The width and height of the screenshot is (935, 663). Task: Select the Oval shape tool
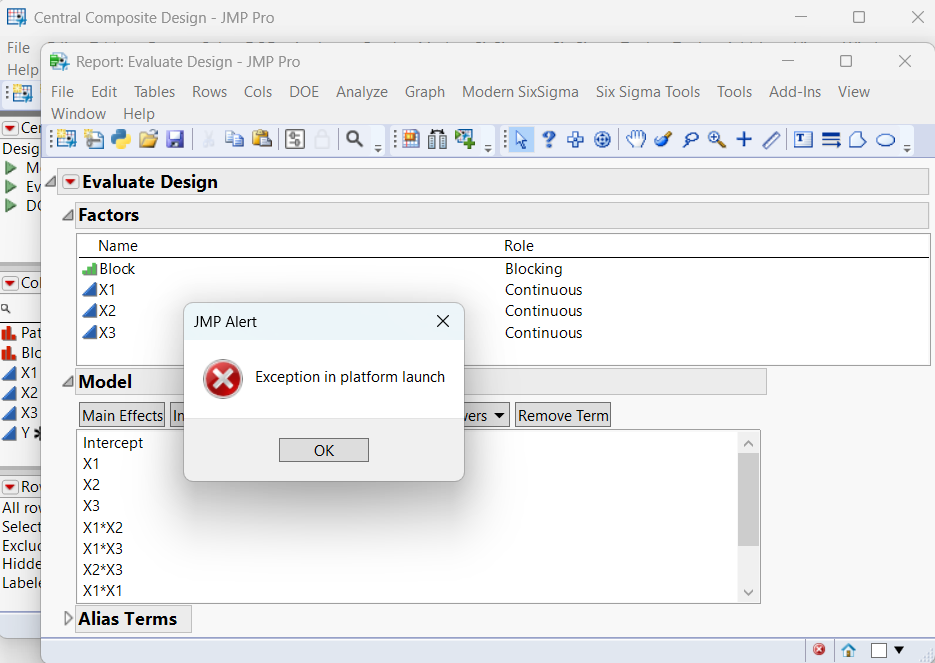point(886,140)
